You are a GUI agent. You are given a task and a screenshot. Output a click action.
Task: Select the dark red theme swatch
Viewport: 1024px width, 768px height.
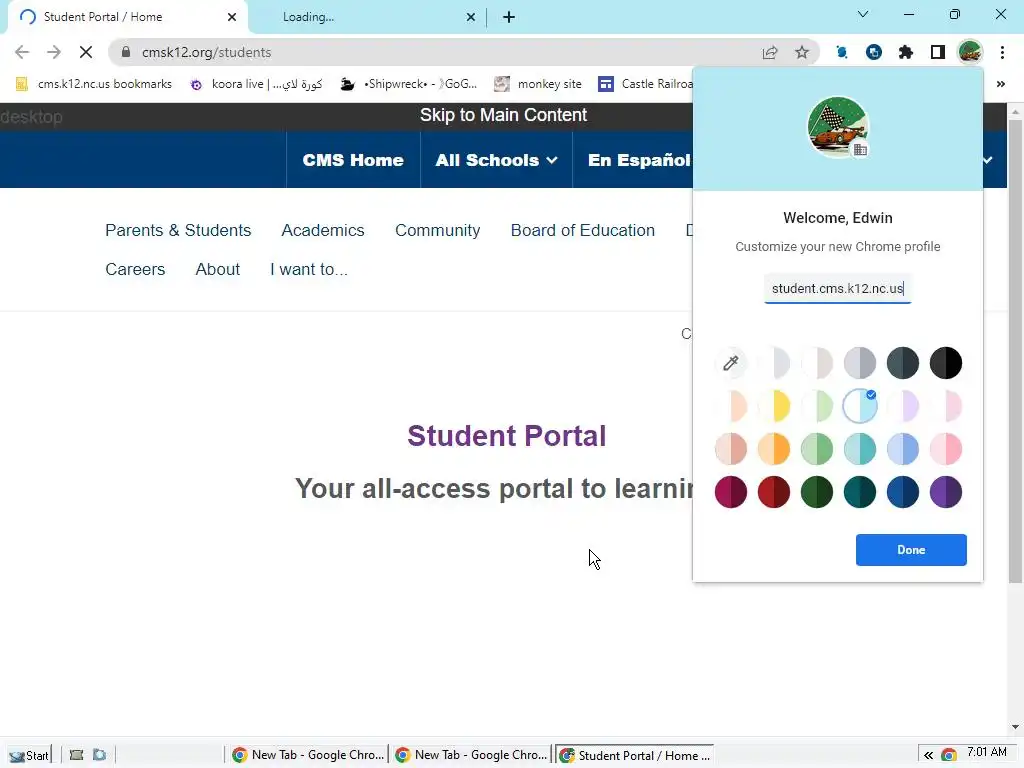774,492
